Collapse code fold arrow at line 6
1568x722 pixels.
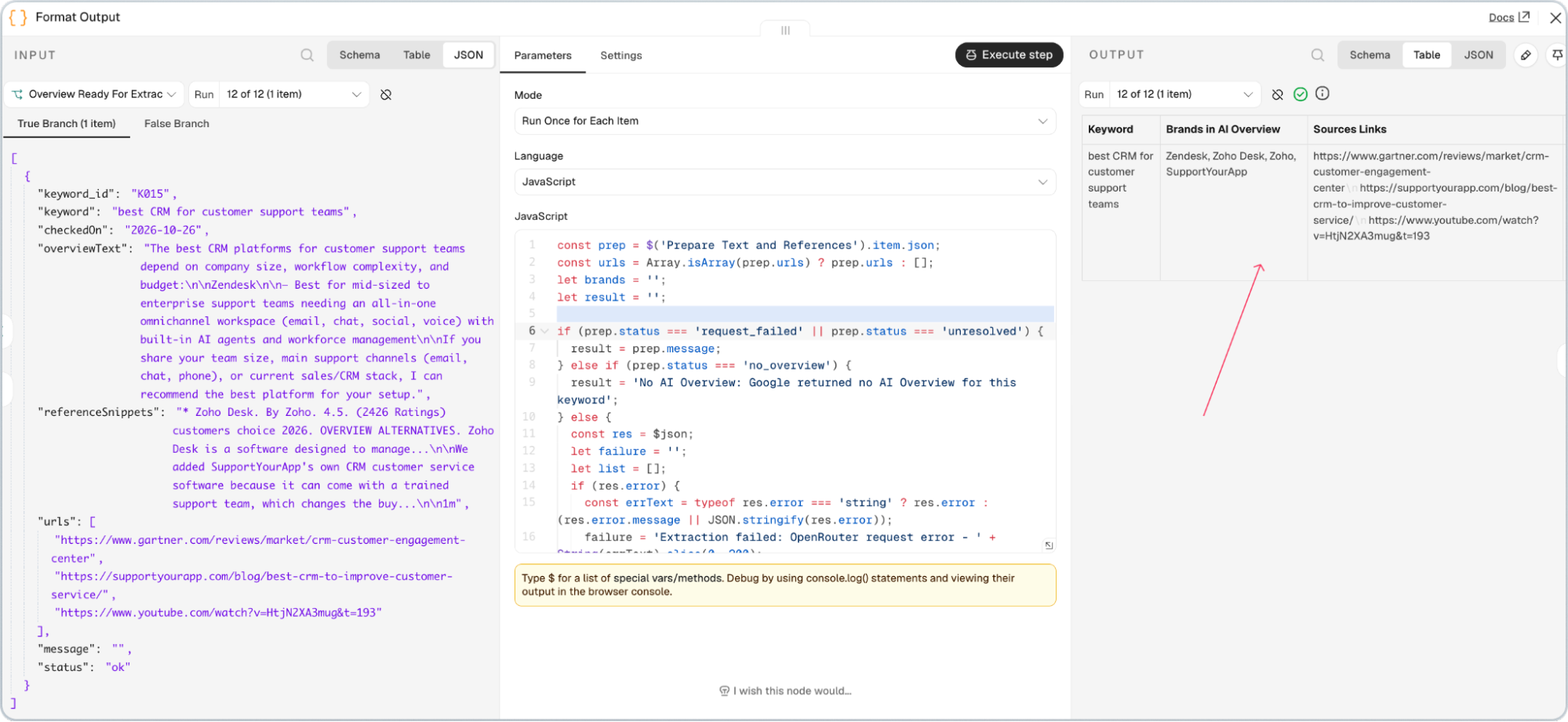pyautogui.click(x=544, y=331)
